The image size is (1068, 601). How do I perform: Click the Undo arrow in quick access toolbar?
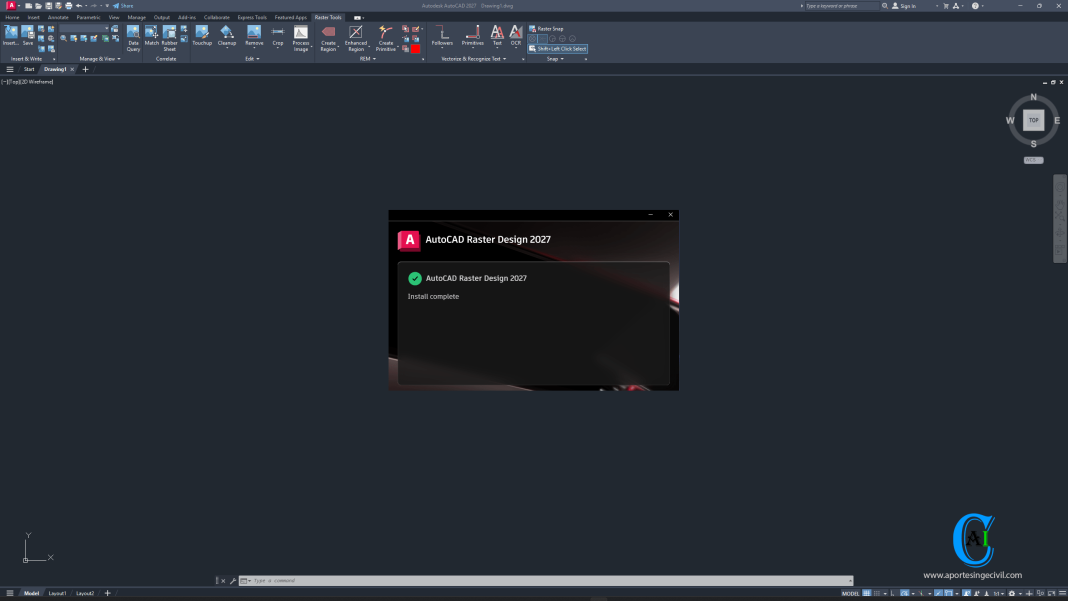click(79, 5)
